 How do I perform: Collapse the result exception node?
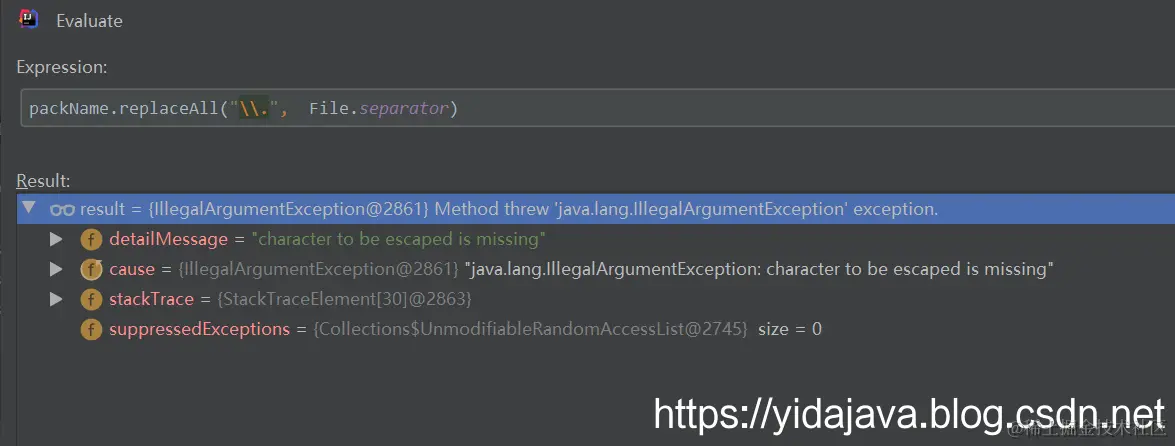tap(28, 208)
